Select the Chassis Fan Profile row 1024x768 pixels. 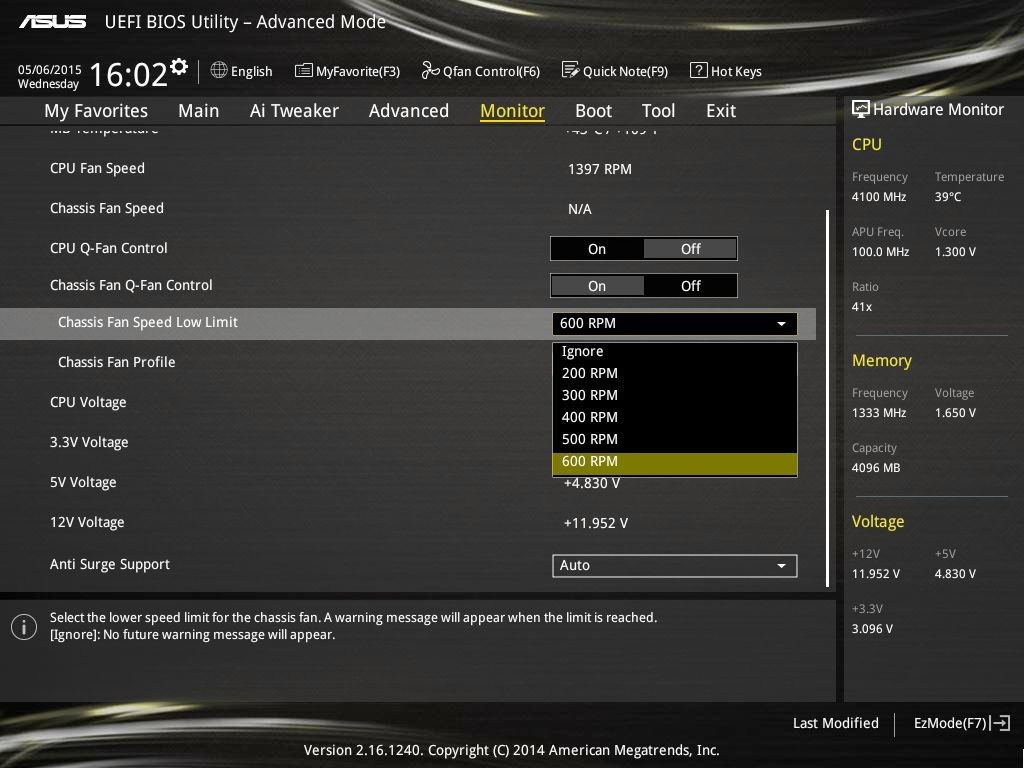(408, 362)
